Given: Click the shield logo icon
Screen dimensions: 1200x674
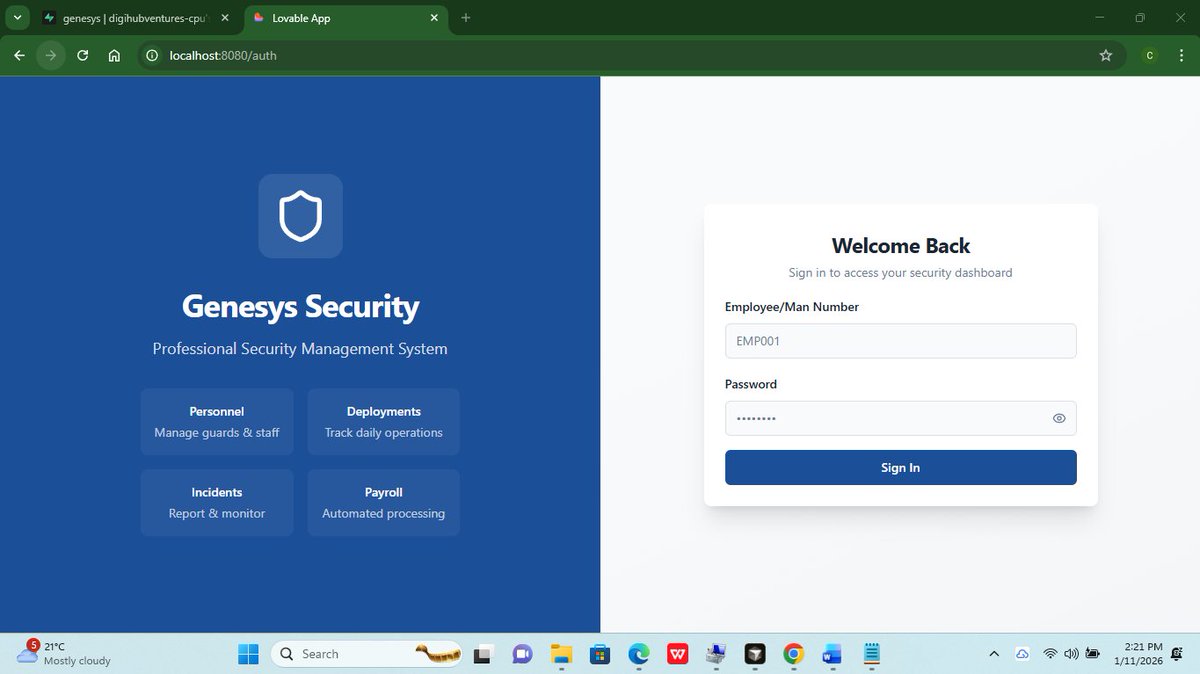Looking at the screenshot, I should (x=300, y=216).
